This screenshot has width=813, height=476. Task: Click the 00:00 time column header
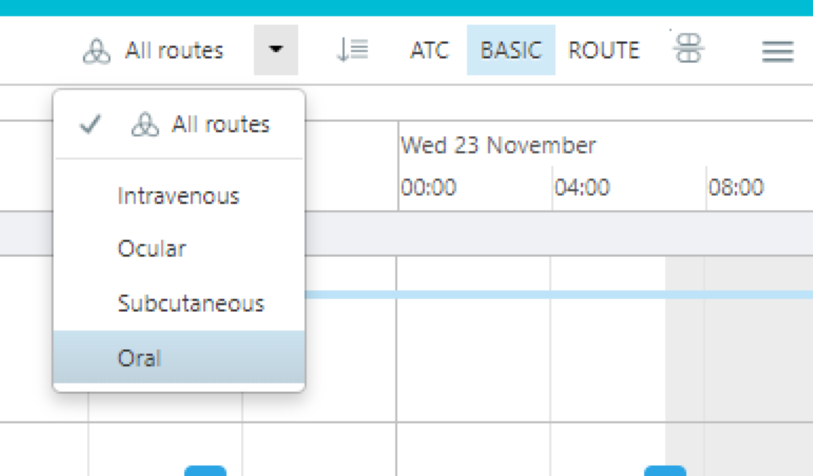pos(428,187)
